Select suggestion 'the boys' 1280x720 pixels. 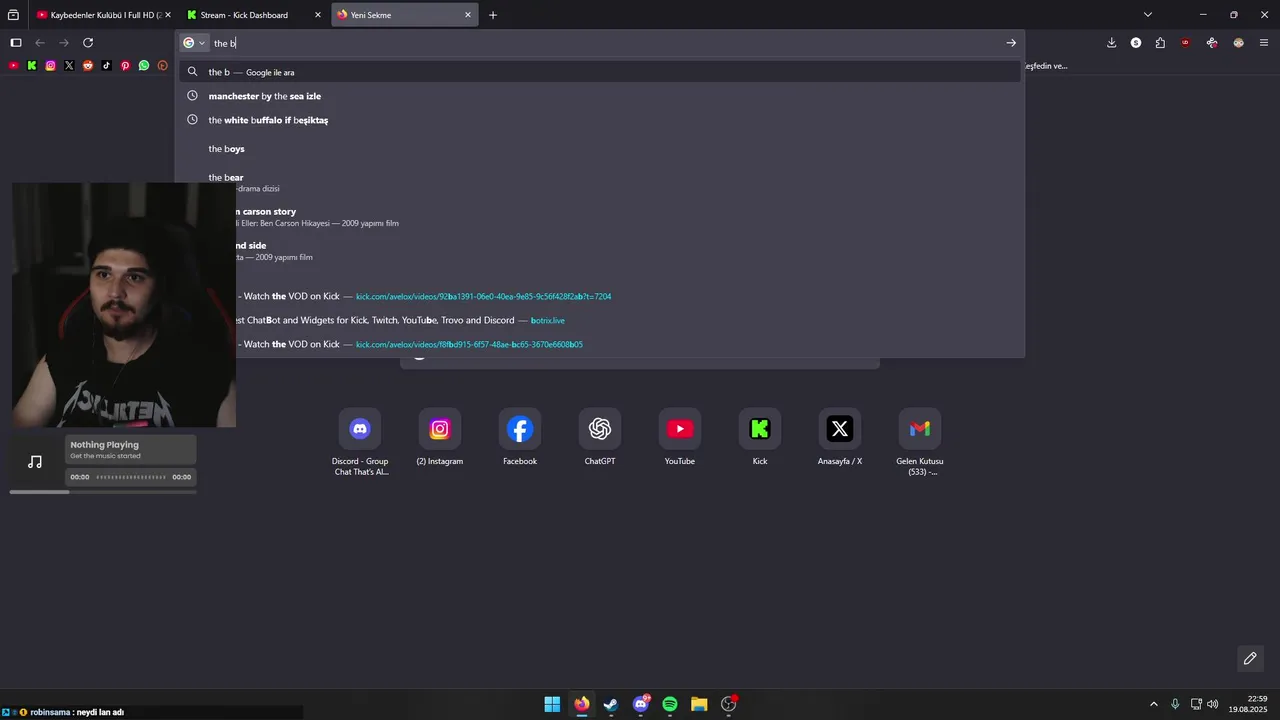click(600, 149)
